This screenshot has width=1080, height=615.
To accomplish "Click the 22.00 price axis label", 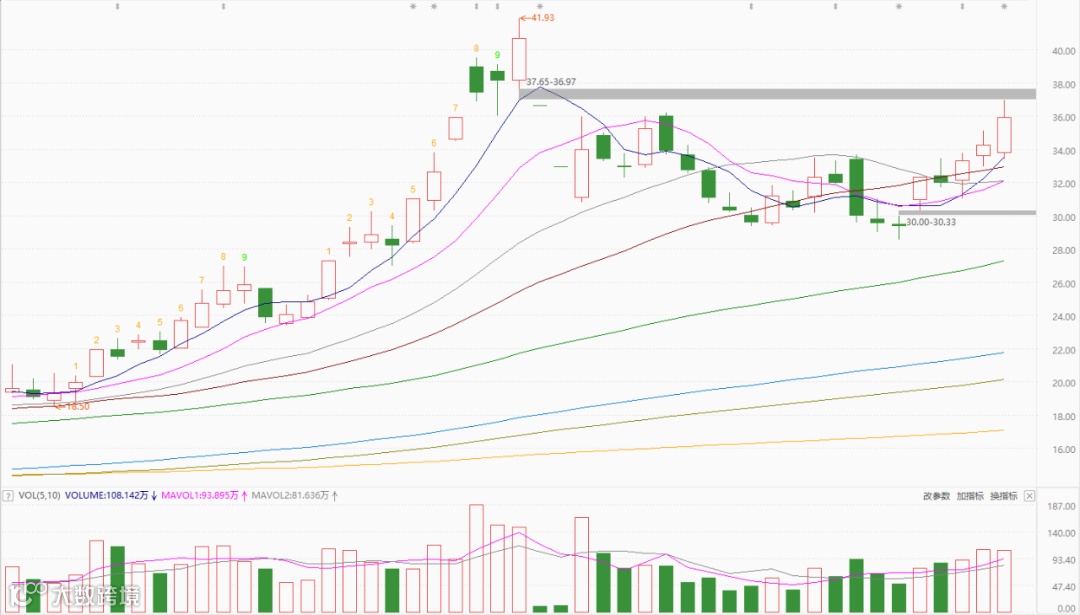I will pyautogui.click(x=1064, y=351).
